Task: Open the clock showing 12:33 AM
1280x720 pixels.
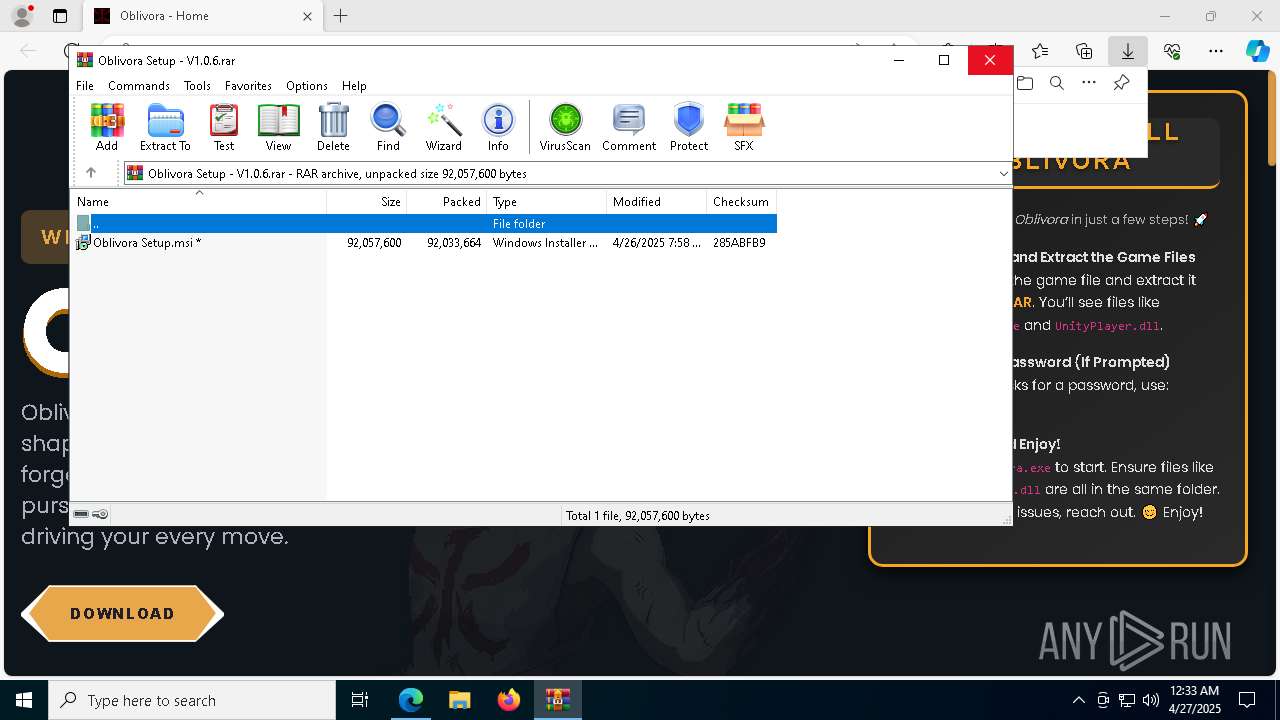Action: point(1194,700)
